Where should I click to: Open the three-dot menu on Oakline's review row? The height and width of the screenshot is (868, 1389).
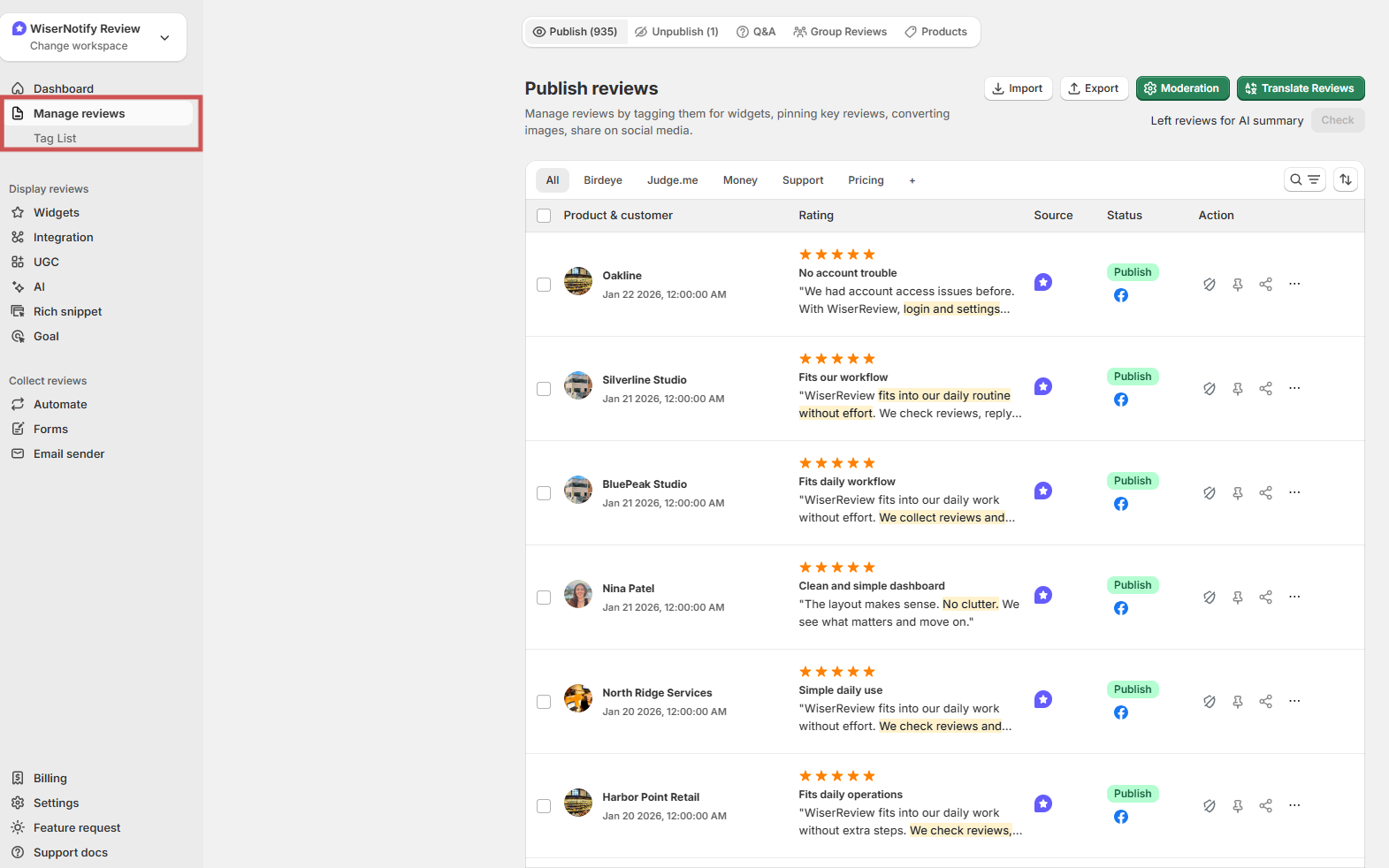coord(1294,284)
